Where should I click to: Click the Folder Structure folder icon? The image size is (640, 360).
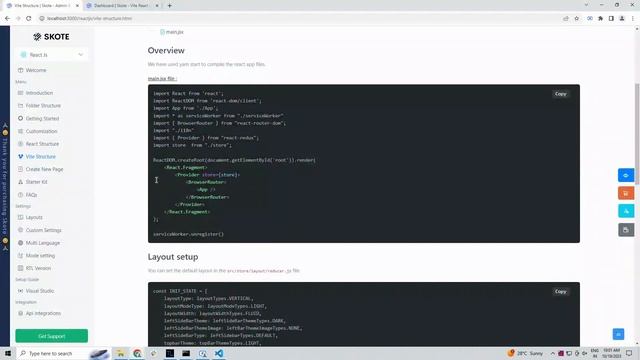tap(20, 106)
